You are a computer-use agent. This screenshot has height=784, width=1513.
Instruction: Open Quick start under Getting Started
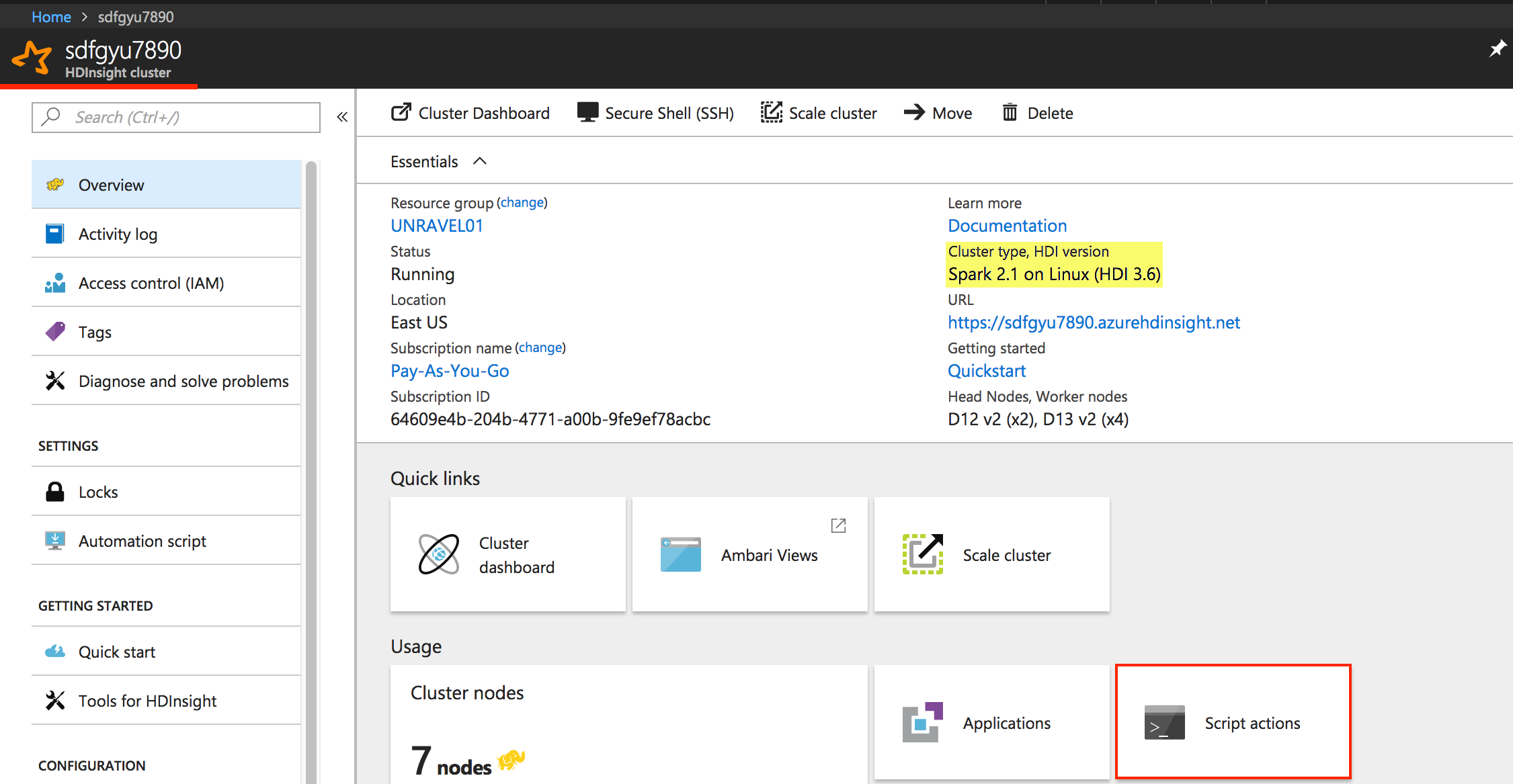coord(166,652)
